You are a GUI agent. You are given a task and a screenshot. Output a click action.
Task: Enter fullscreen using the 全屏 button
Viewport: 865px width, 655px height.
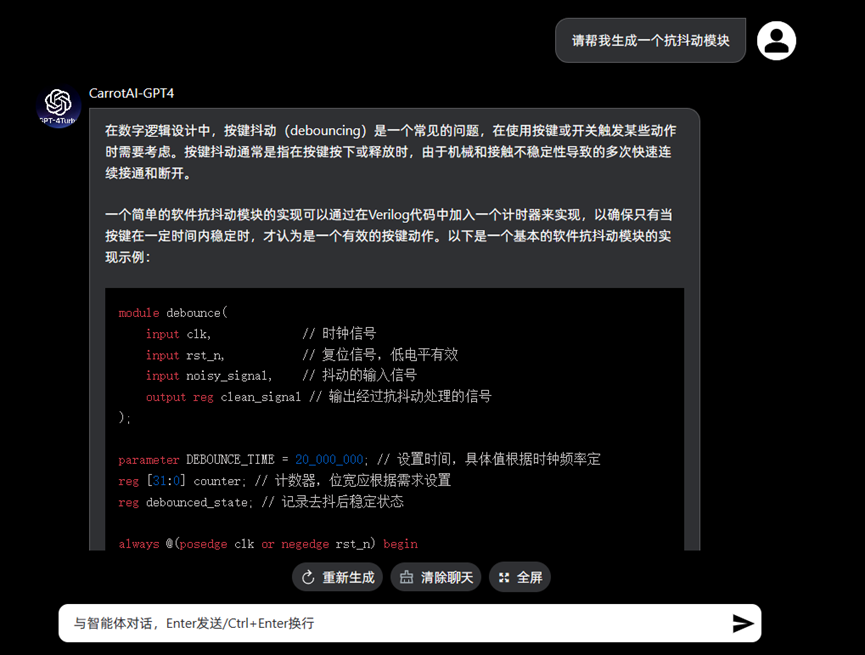click(x=519, y=577)
